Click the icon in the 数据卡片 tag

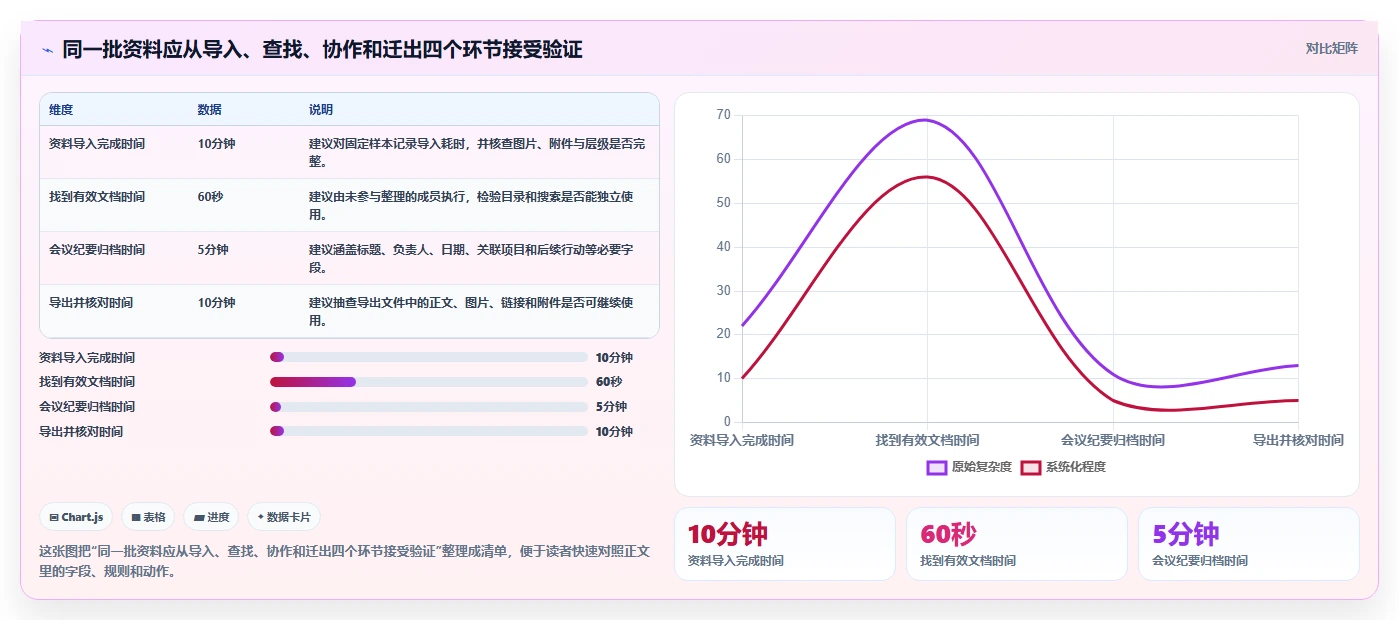261,518
